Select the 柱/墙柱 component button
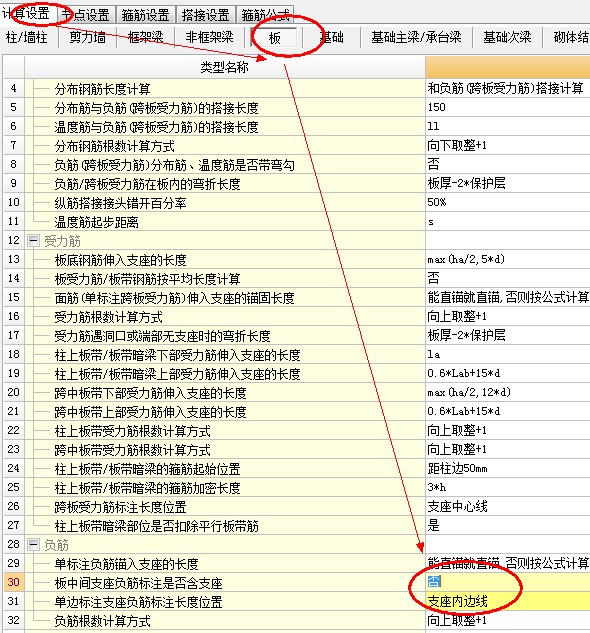Viewport: 590px width, 633px height. tap(27, 37)
